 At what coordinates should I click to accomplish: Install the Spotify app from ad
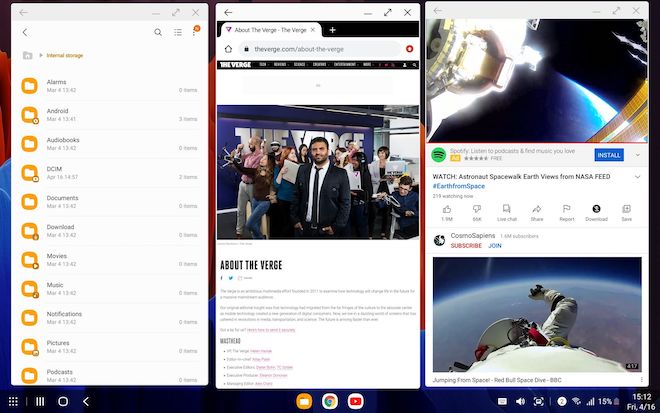[609, 155]
